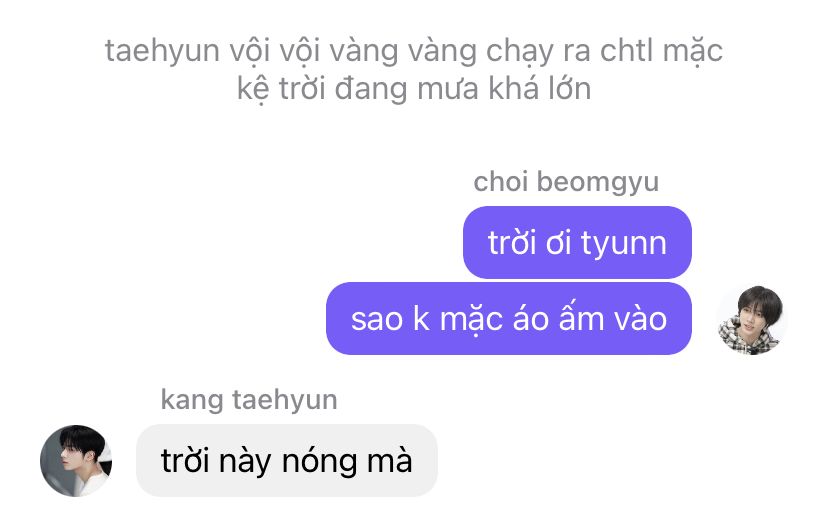Open kang taehyun's profile avatar
The height and width of the screenshot is (516, 828).
coord(76,461)
